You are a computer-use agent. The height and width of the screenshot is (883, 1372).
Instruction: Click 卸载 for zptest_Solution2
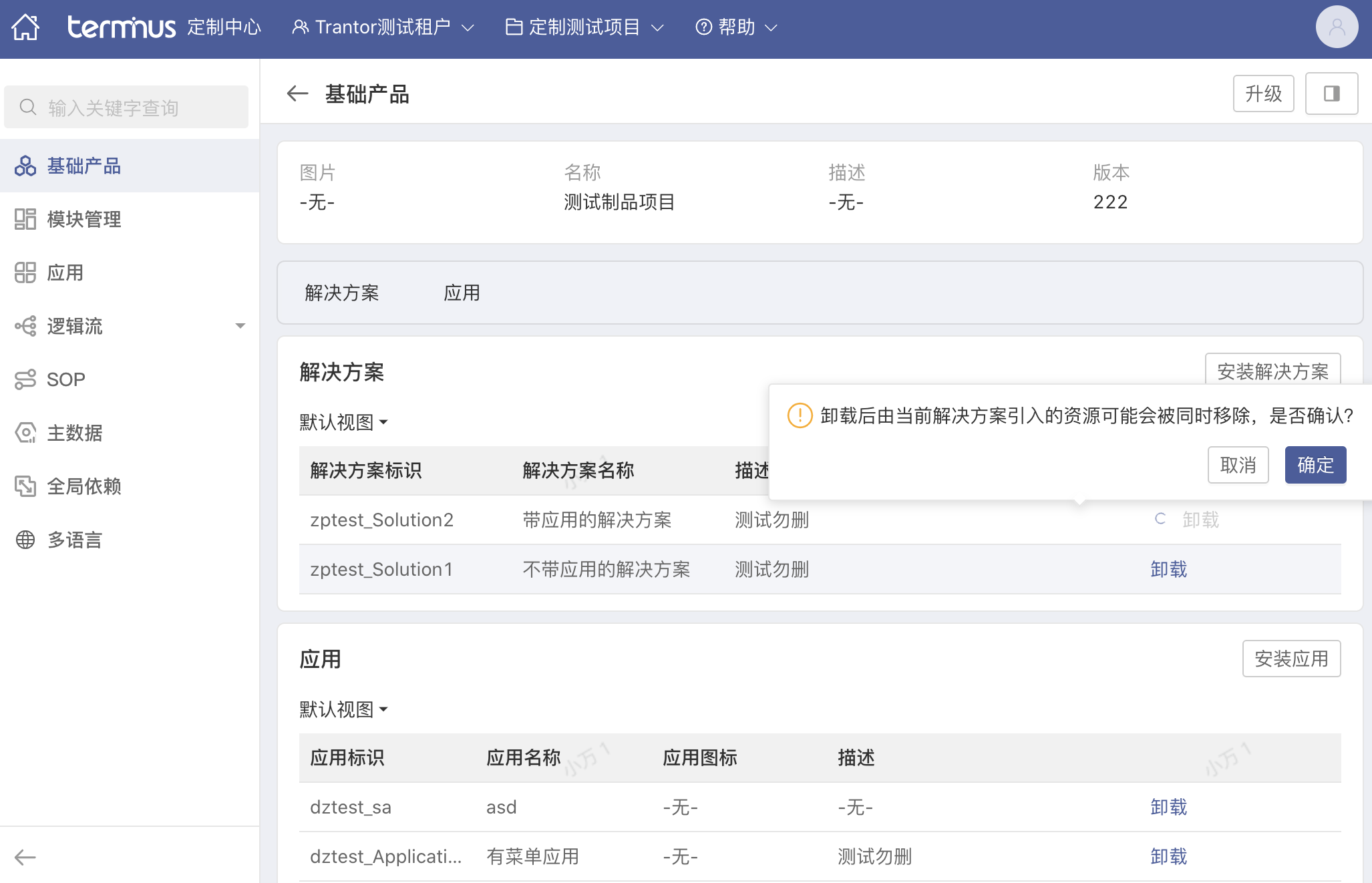pyautogui.click(x=1200, y=520)
